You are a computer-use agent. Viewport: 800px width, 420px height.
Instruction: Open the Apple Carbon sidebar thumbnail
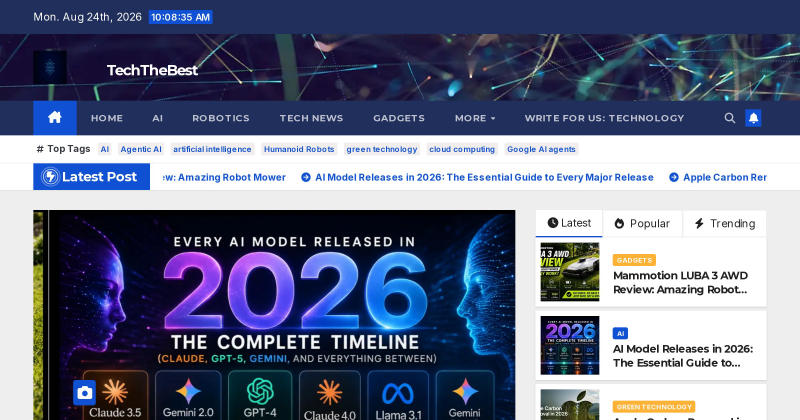pyautogui.click(x=570, y=405)
